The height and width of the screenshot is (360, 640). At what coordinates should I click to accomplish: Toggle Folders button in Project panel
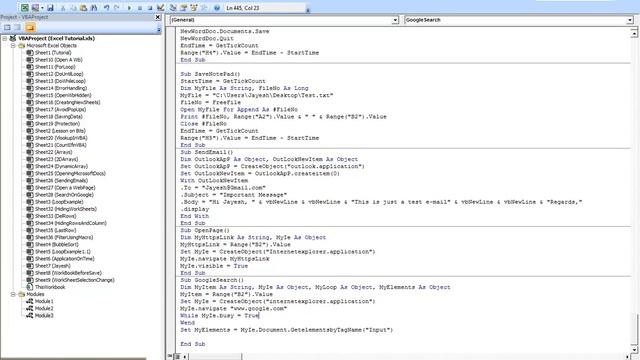point(30,27)
